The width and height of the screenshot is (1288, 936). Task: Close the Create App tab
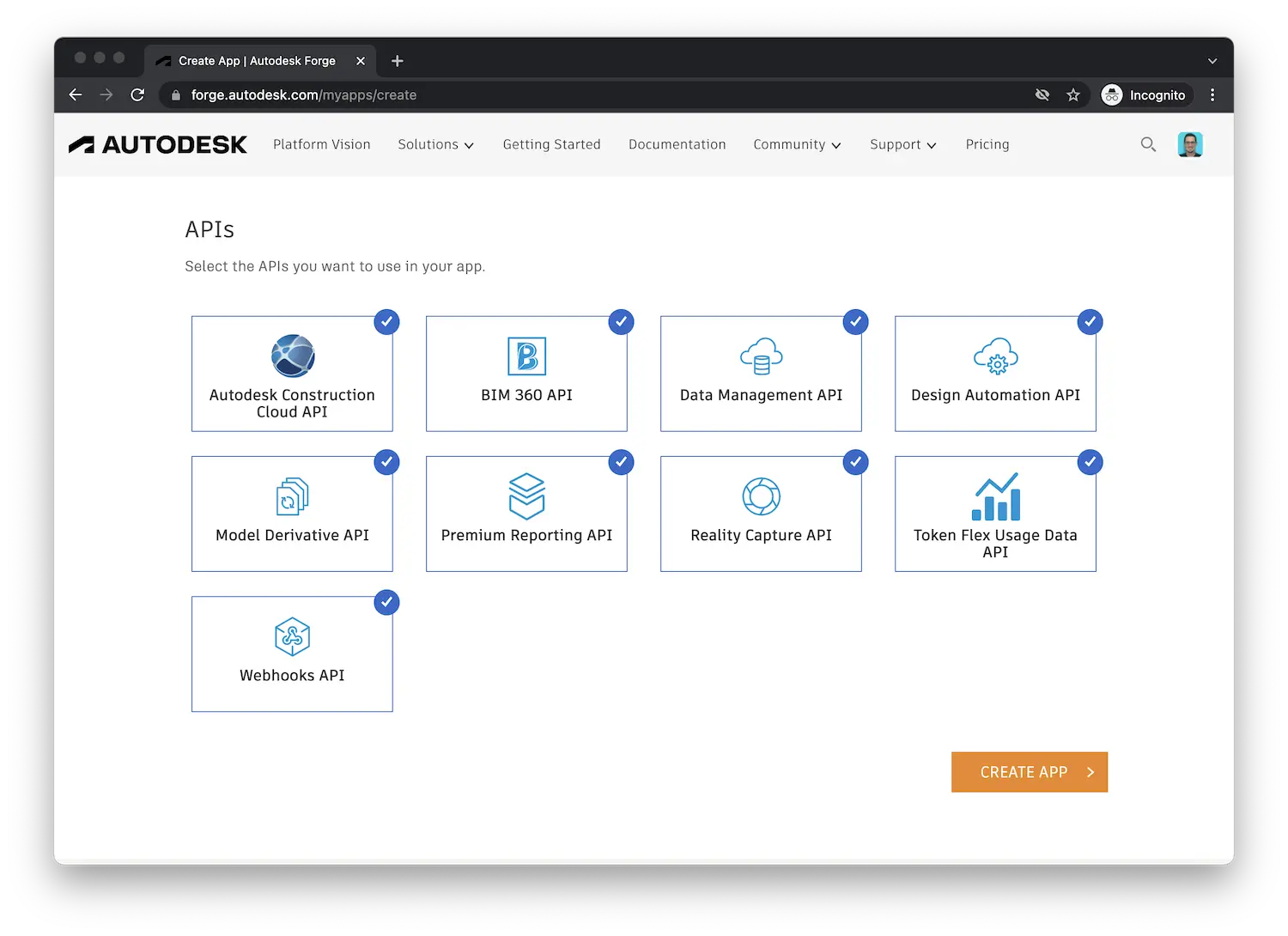click(361, 61)
